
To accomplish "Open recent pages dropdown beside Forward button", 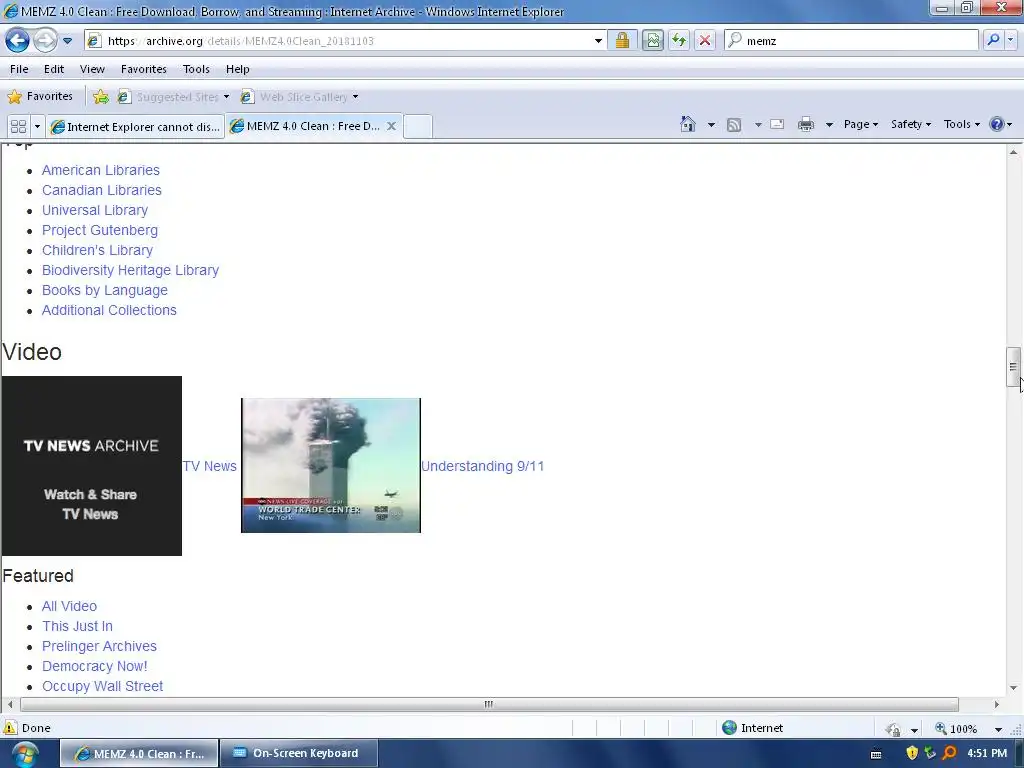I will 67,40.
